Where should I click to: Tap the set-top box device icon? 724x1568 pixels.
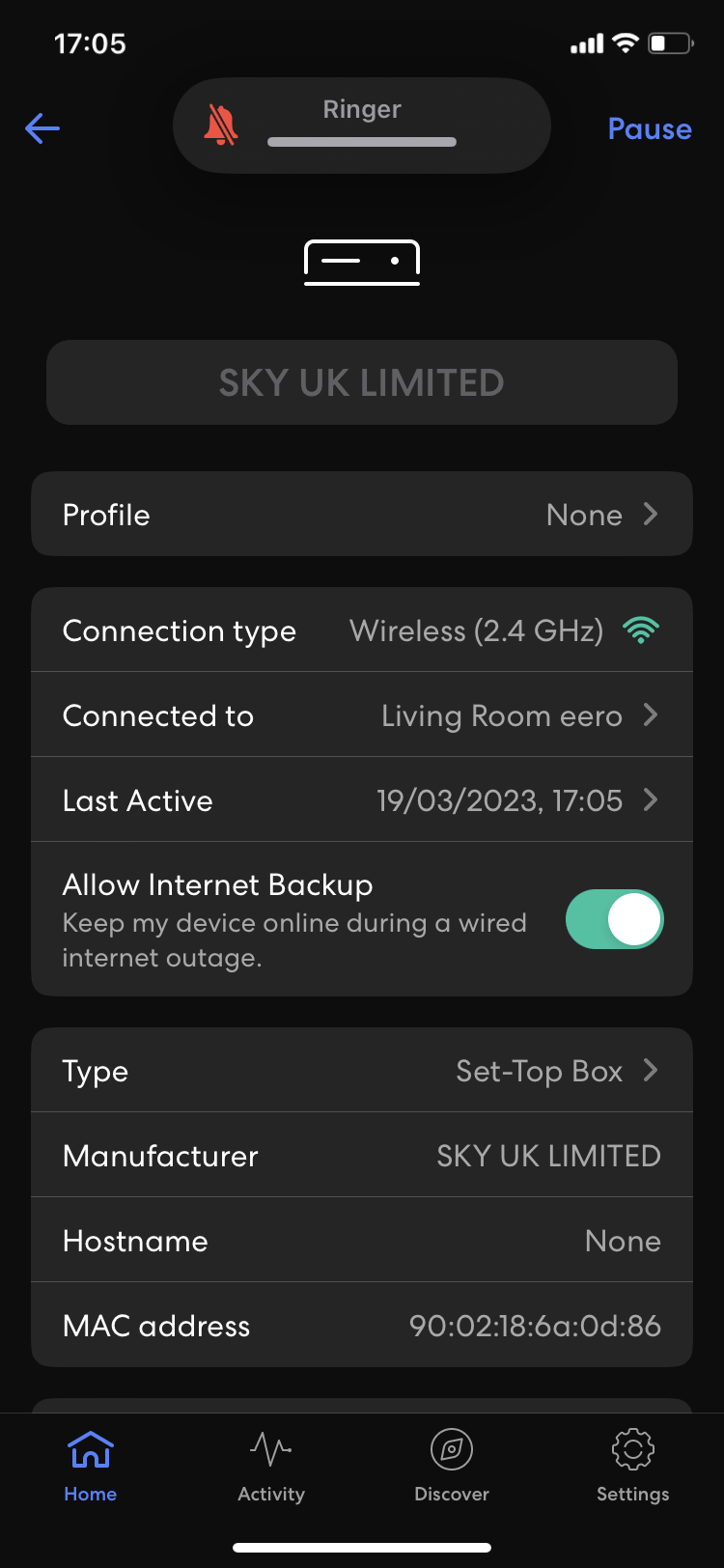tap(362, 262)
